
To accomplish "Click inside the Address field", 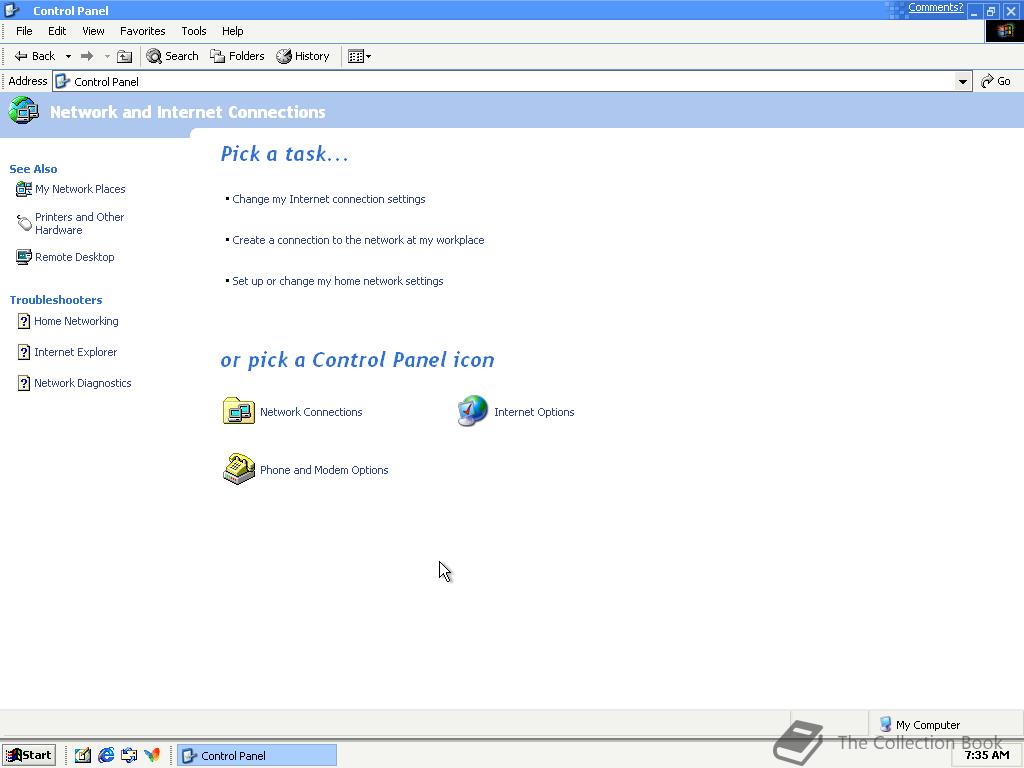I will (x=513, y=82).
